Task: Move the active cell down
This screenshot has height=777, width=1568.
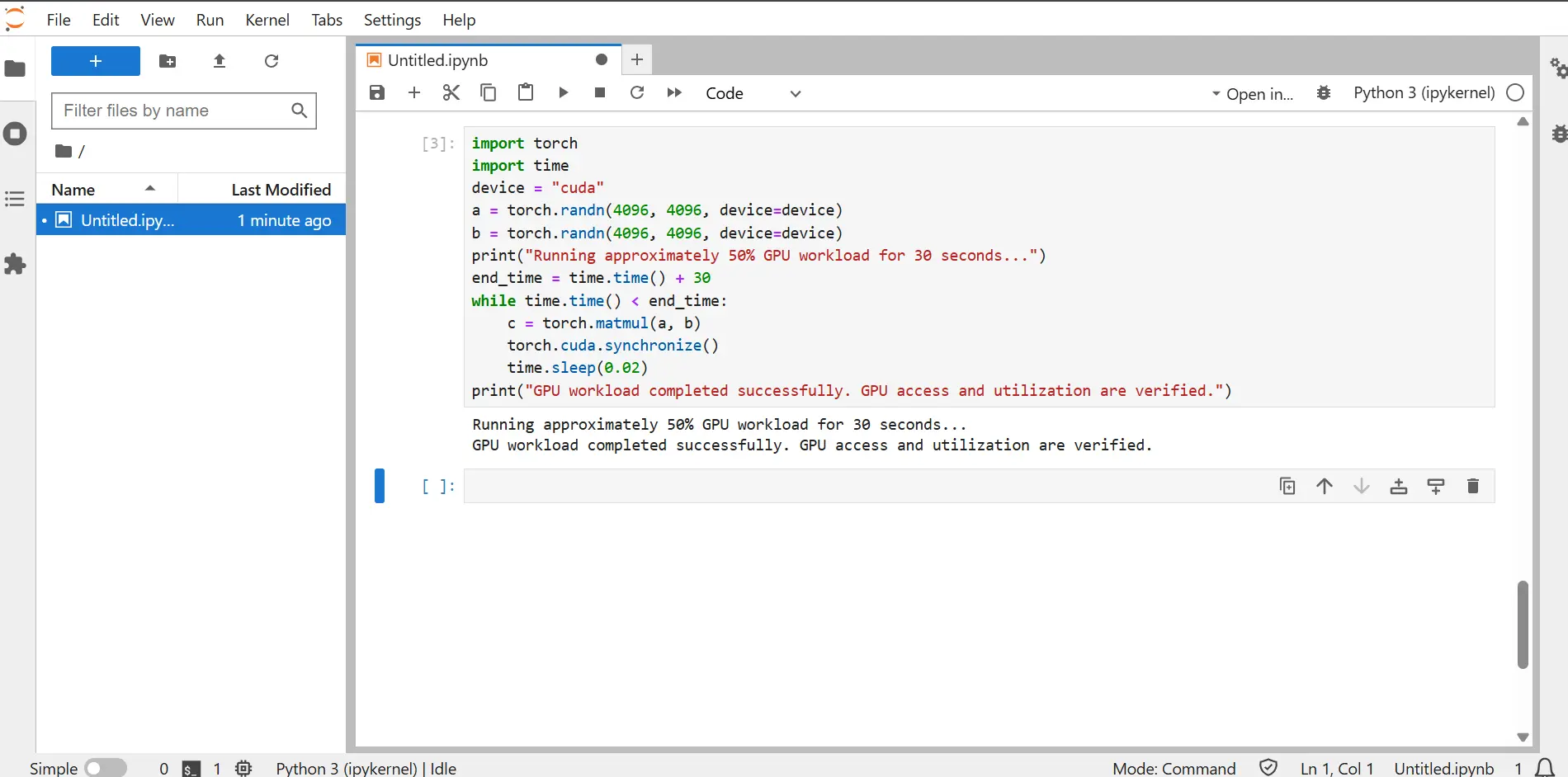Action: coord(1362,486)
